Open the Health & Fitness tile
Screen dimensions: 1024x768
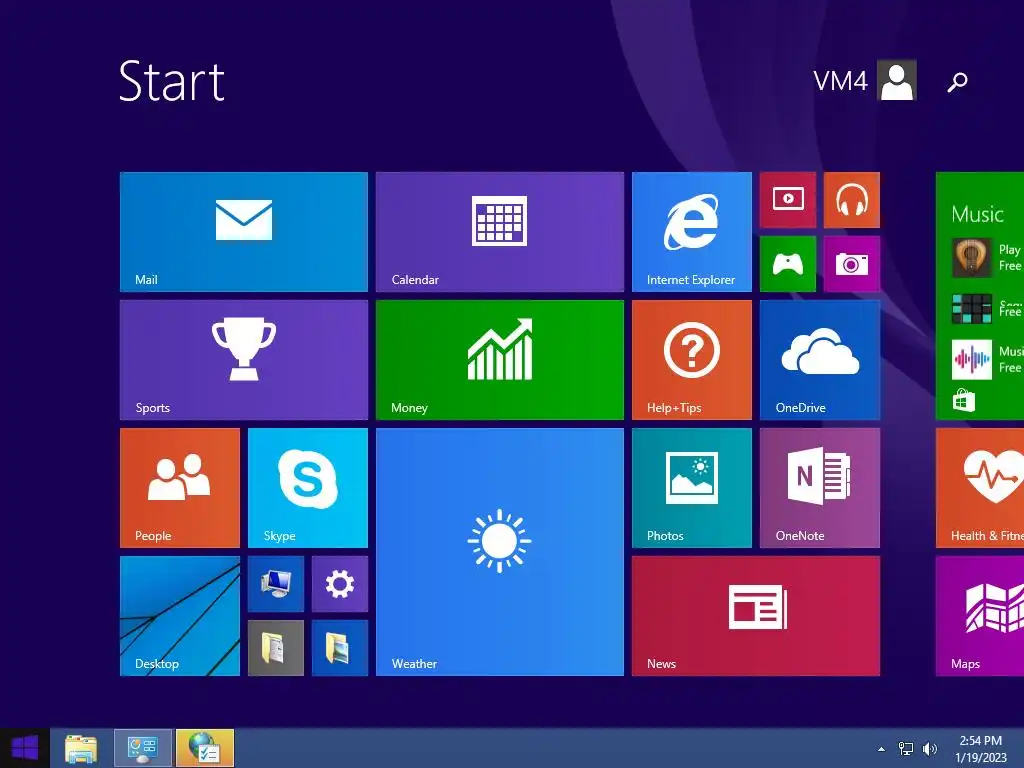[x=980, y=488]
